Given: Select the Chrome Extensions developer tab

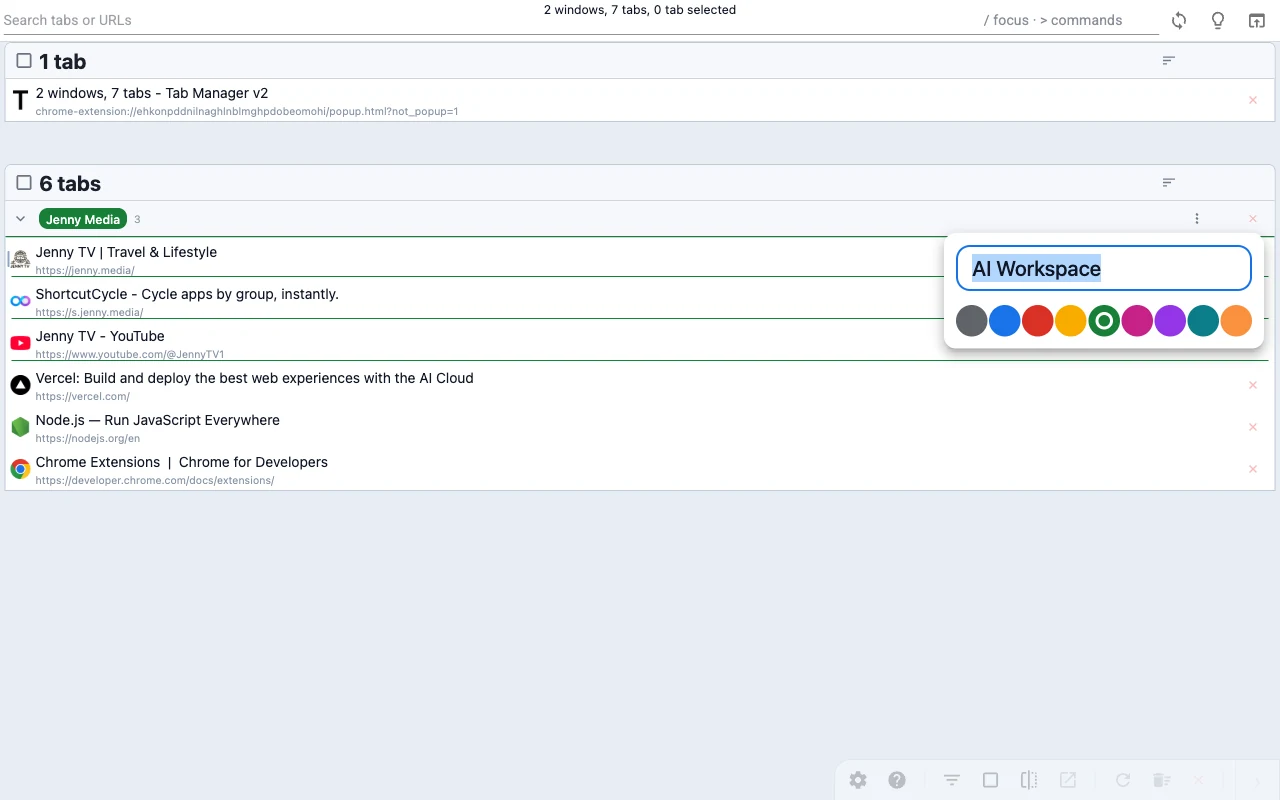Looking at the screenshot, I should click(x=181, y=463).
